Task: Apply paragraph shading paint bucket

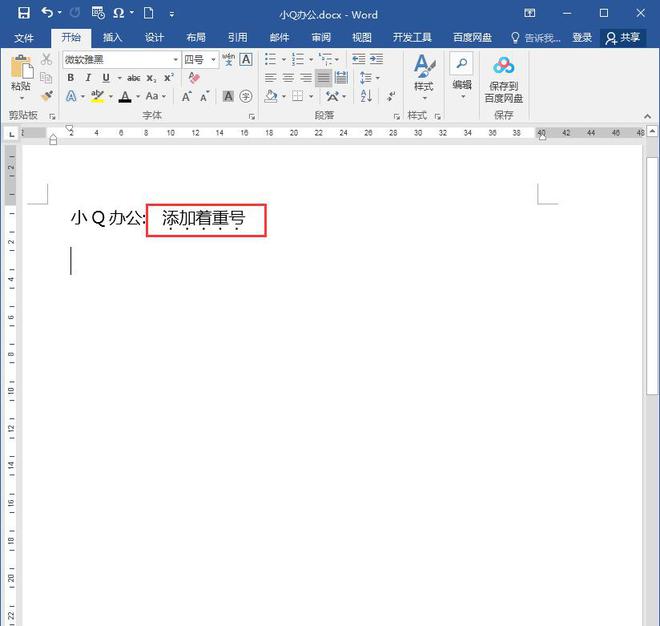Action: (271, 96)
